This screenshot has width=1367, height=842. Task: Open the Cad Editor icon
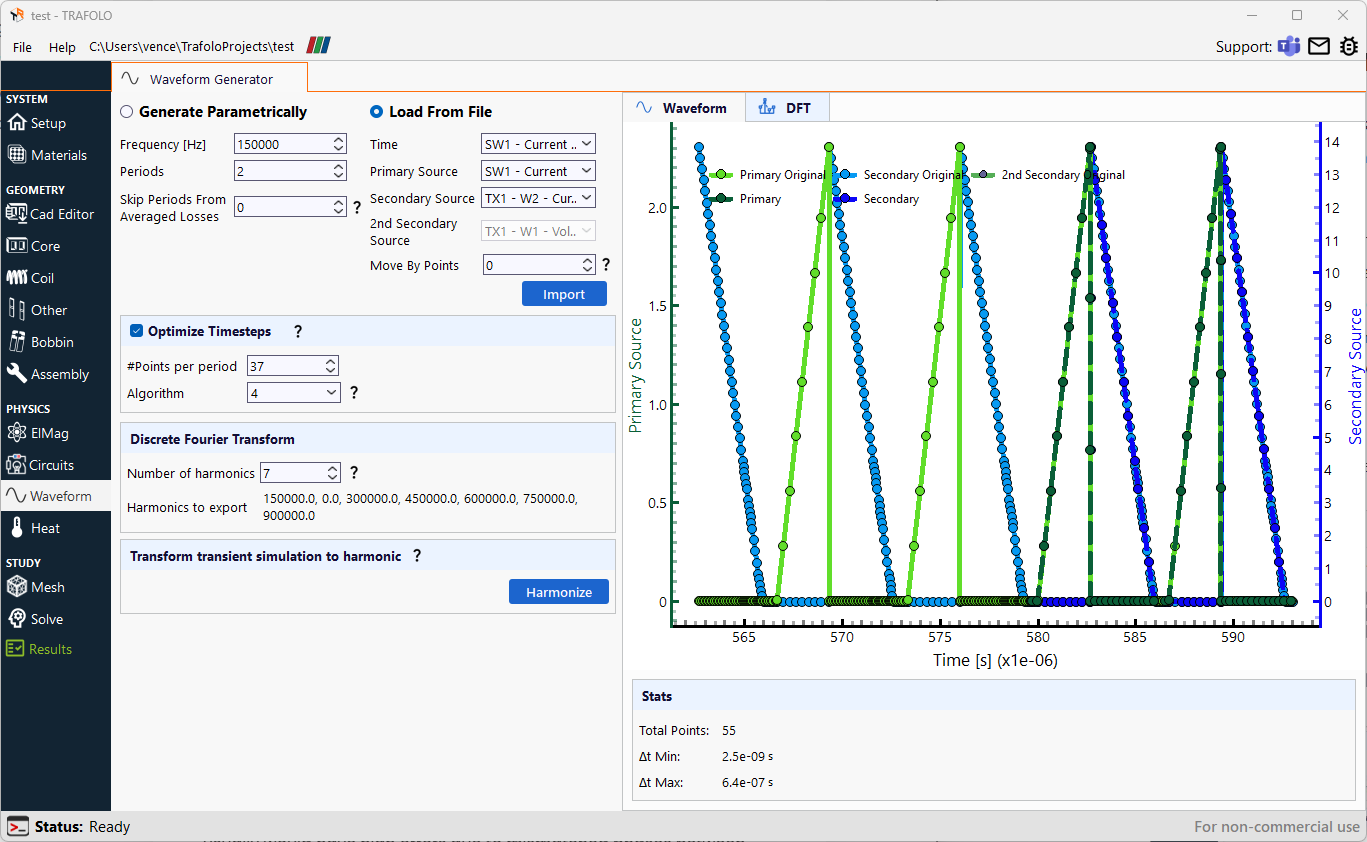pyautogui.click(x=16, y=214)
